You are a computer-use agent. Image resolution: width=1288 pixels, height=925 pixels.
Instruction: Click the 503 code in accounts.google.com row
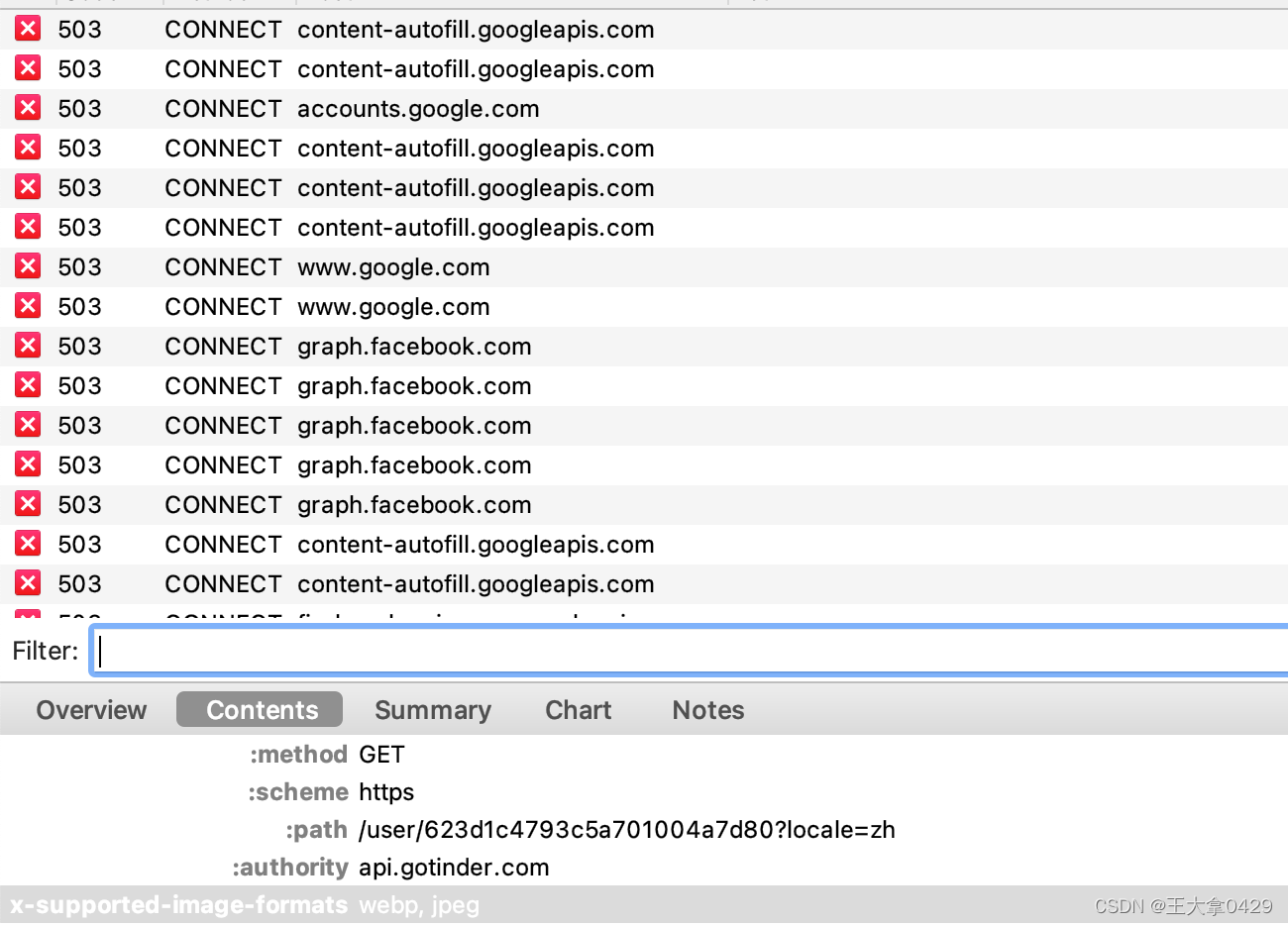79,109
